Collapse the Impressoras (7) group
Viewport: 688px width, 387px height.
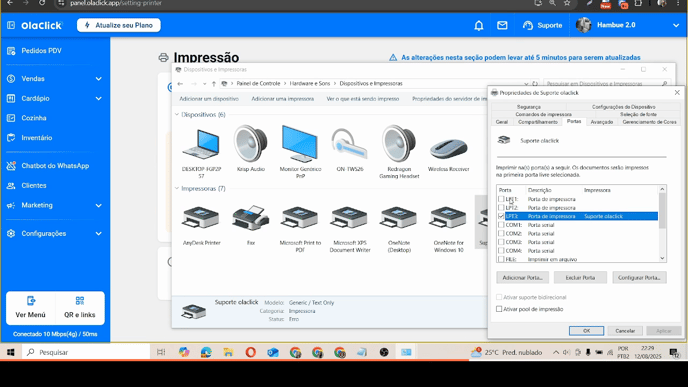[x=177, y=188]
